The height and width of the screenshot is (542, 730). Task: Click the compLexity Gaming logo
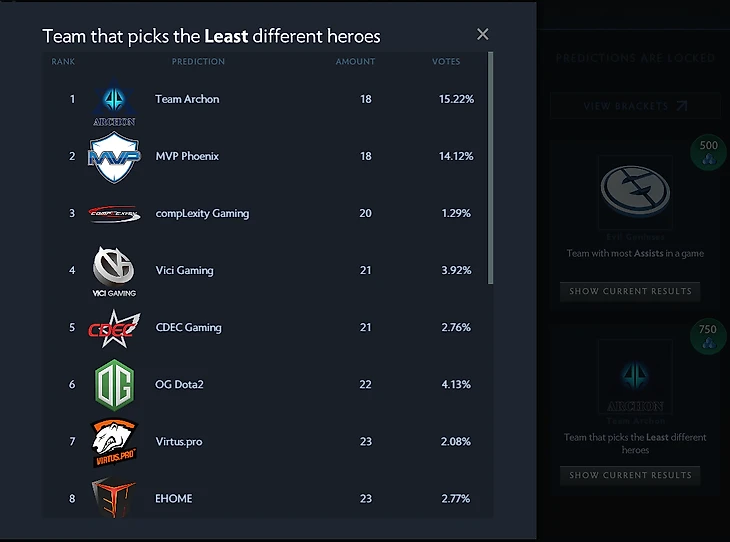click(113, 213)
